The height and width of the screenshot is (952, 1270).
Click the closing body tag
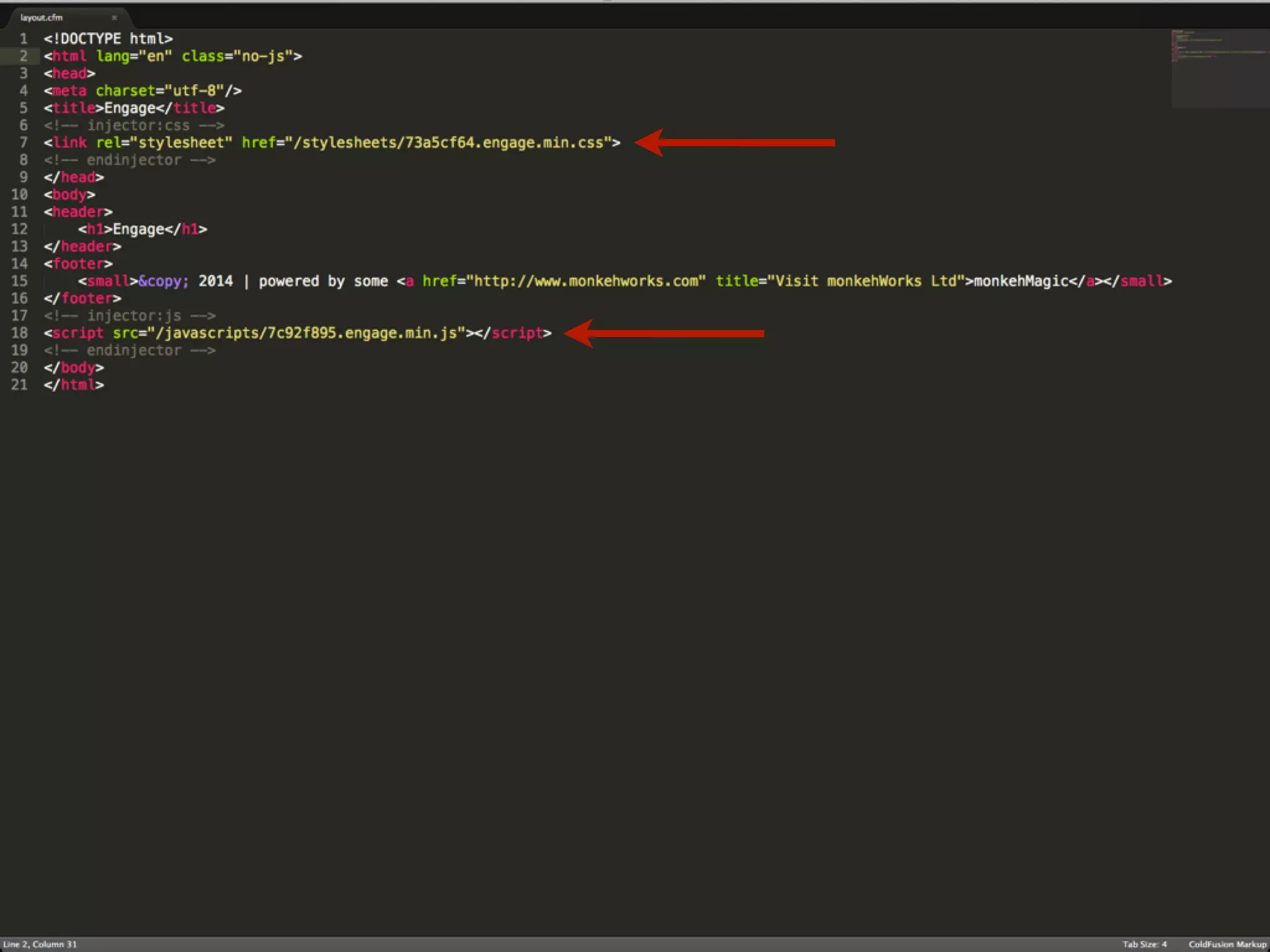click(x=74, y=368)
